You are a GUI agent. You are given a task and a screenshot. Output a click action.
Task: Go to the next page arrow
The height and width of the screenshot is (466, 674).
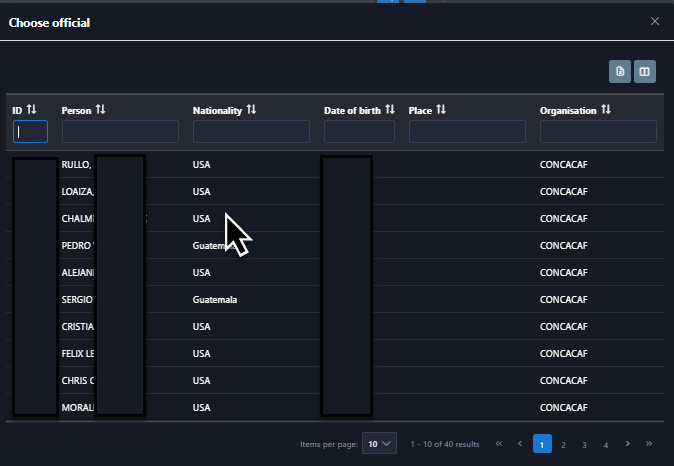pyautogui.click(x=627, y=443)
